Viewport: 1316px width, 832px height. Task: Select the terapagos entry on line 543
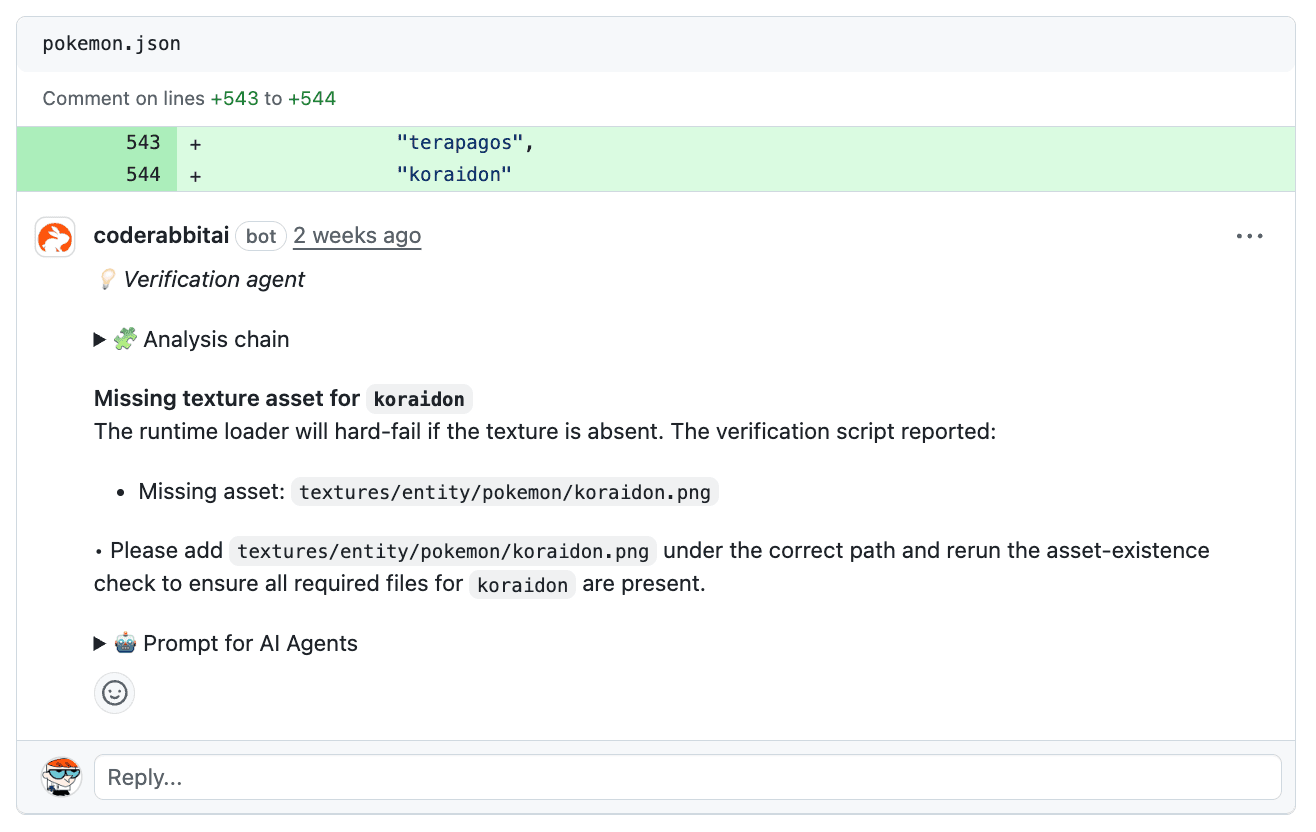point(462,142)
